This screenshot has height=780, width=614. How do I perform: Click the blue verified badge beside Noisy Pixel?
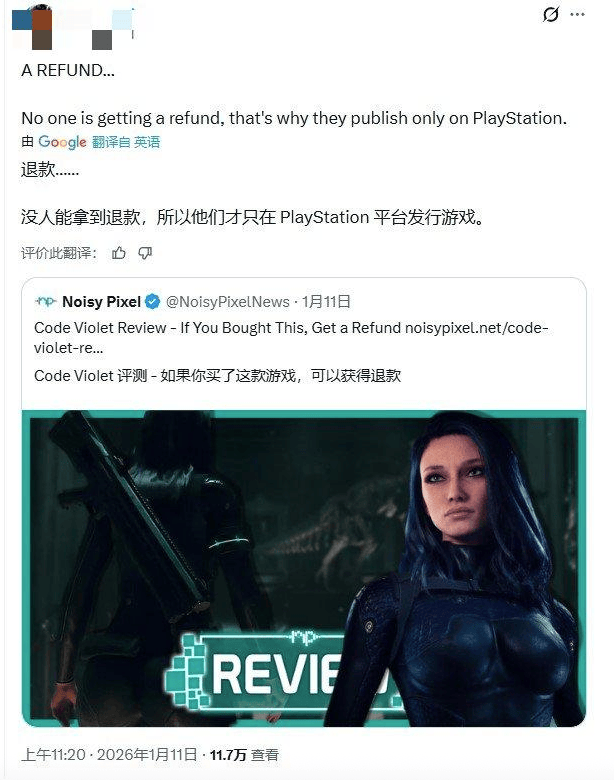click(x=152, y=301)
